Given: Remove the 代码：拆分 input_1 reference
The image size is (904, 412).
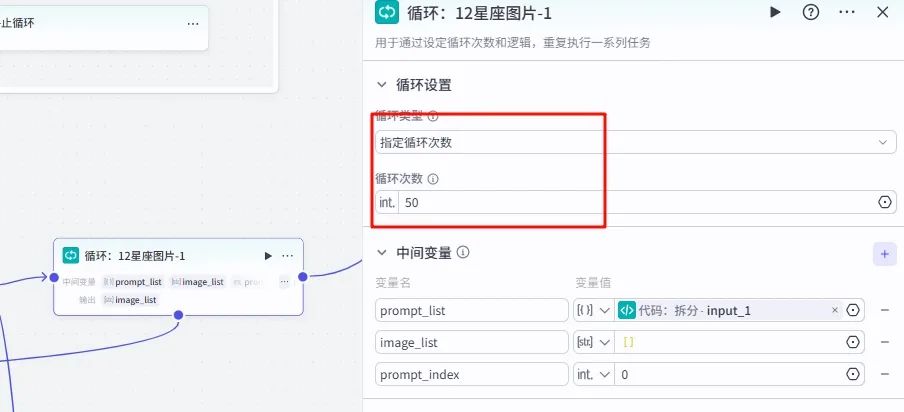Looking at the screenshot, I should 835,311.
